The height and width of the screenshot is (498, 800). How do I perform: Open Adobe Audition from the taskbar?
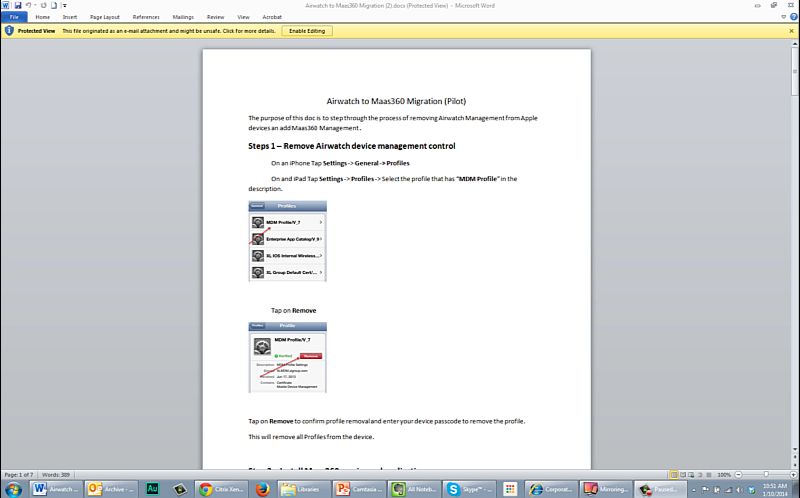coord(152,489)
